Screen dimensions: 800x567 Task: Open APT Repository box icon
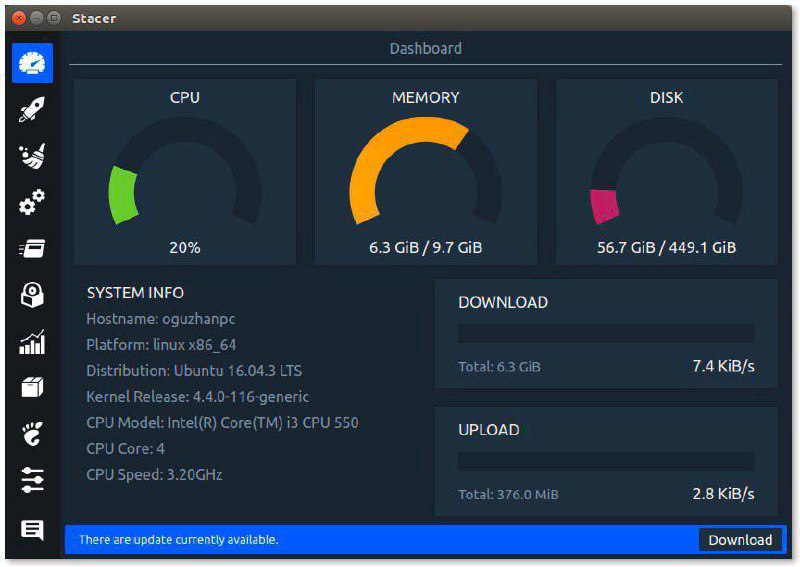tap(32, 387)
